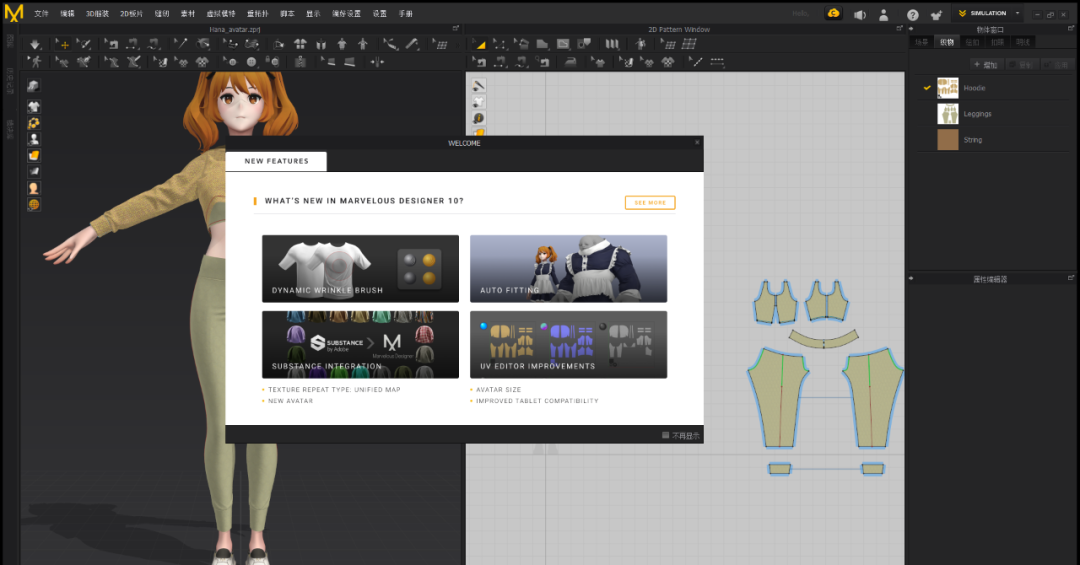Open the help question mark icon
The image size is (1080, 565).
click(x=912, y=14)
